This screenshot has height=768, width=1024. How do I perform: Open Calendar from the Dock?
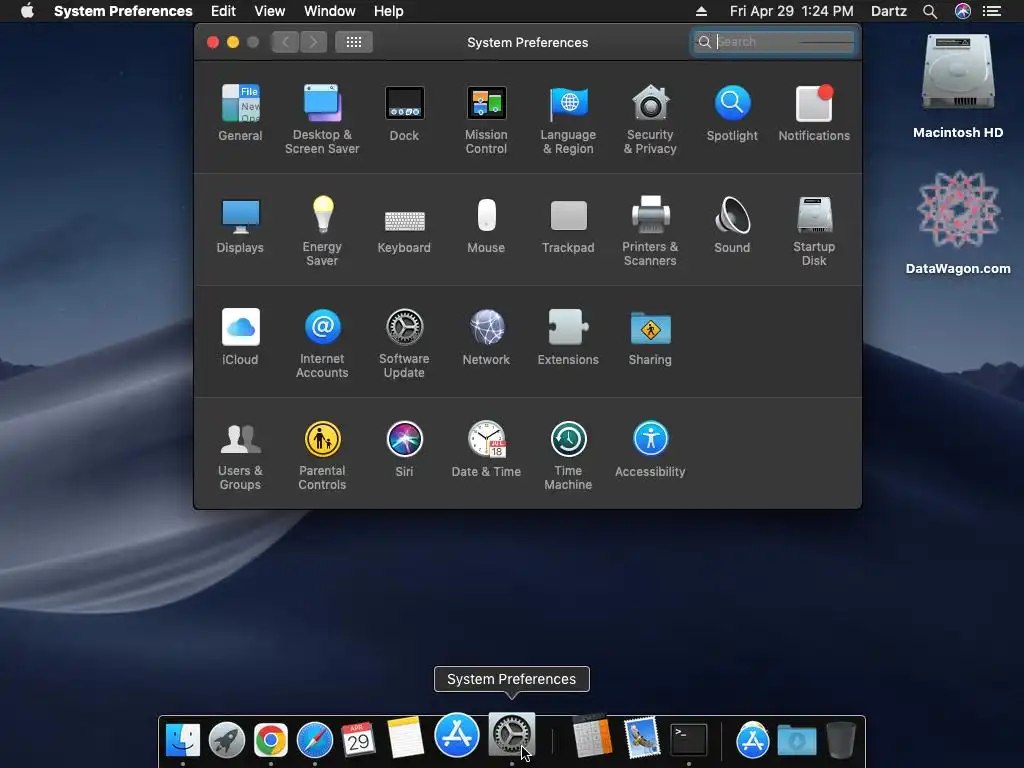coord(359,740)
